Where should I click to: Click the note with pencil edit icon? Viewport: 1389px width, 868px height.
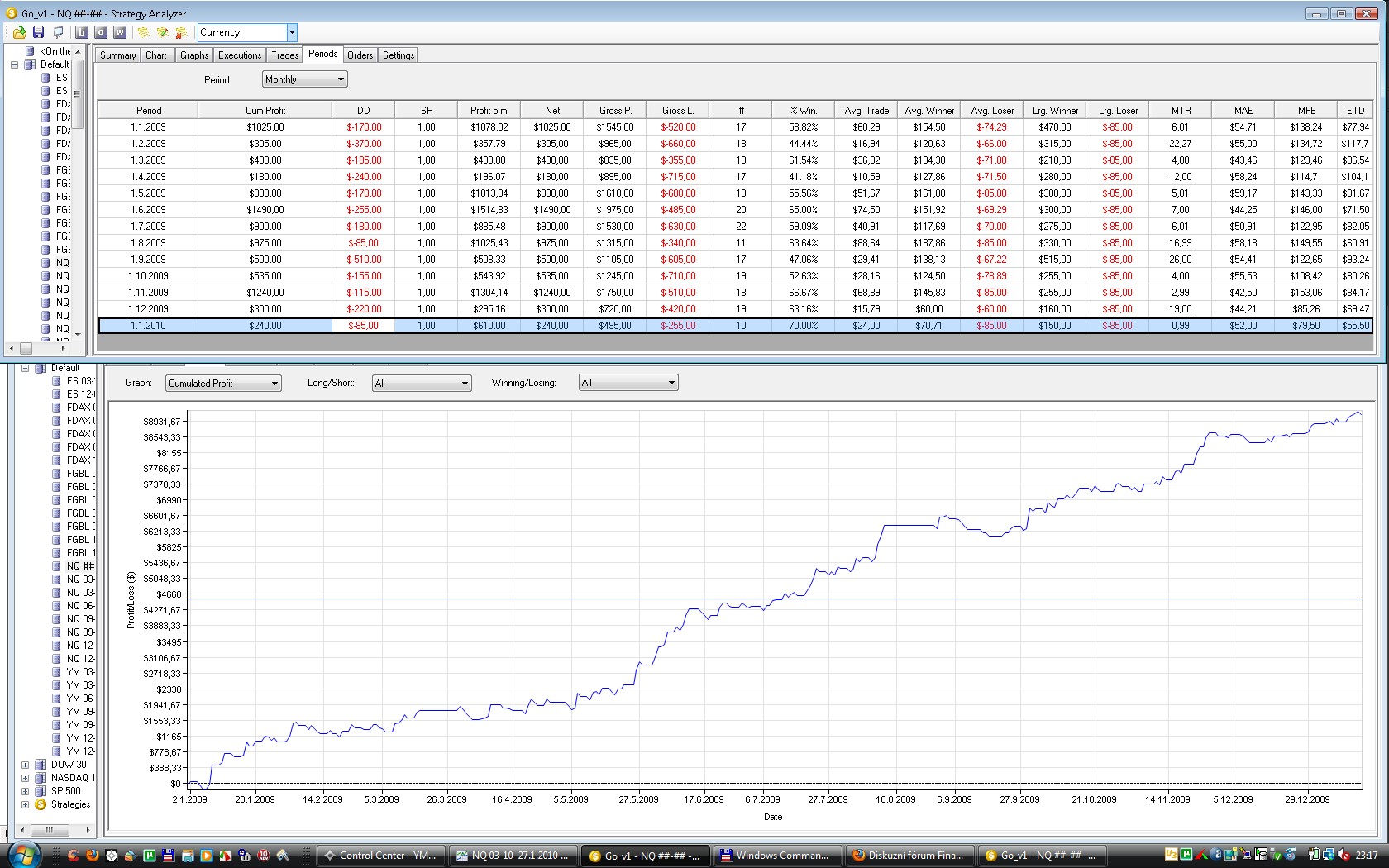click(x=162, y=32)
